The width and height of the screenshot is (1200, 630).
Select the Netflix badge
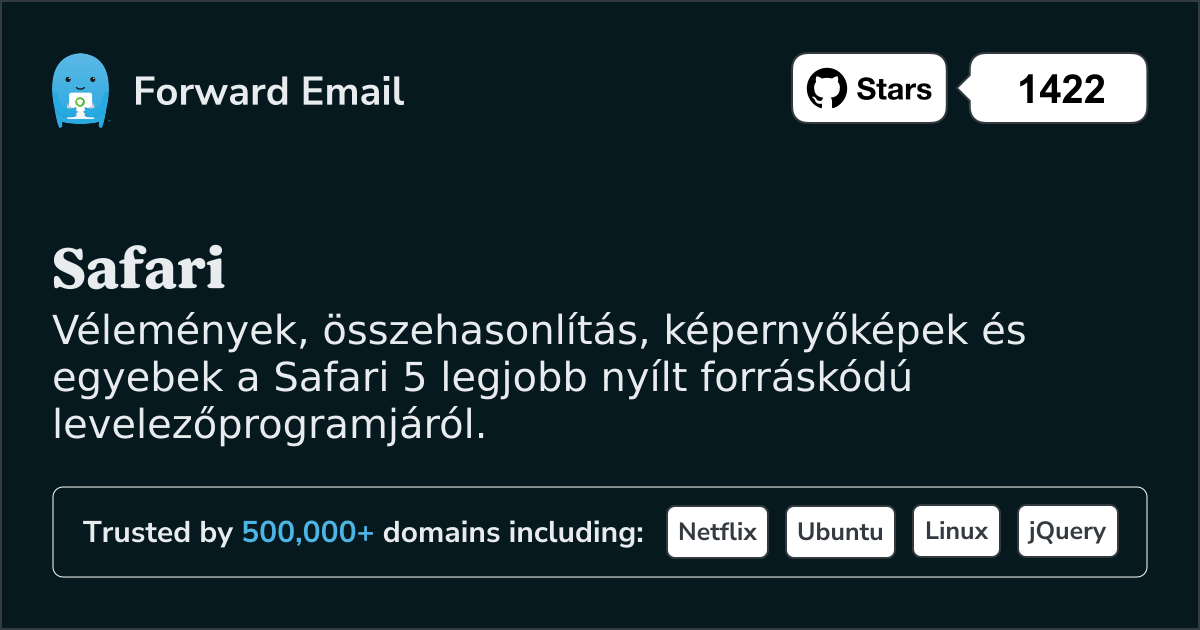717,531
